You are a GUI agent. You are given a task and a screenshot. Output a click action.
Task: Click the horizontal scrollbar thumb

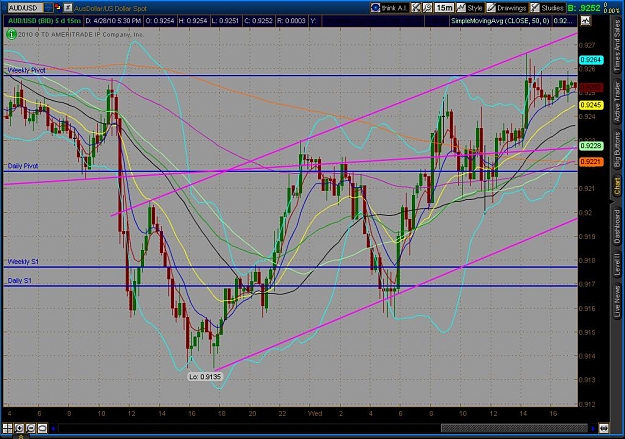pyautogui.click(x=514, y=428)
